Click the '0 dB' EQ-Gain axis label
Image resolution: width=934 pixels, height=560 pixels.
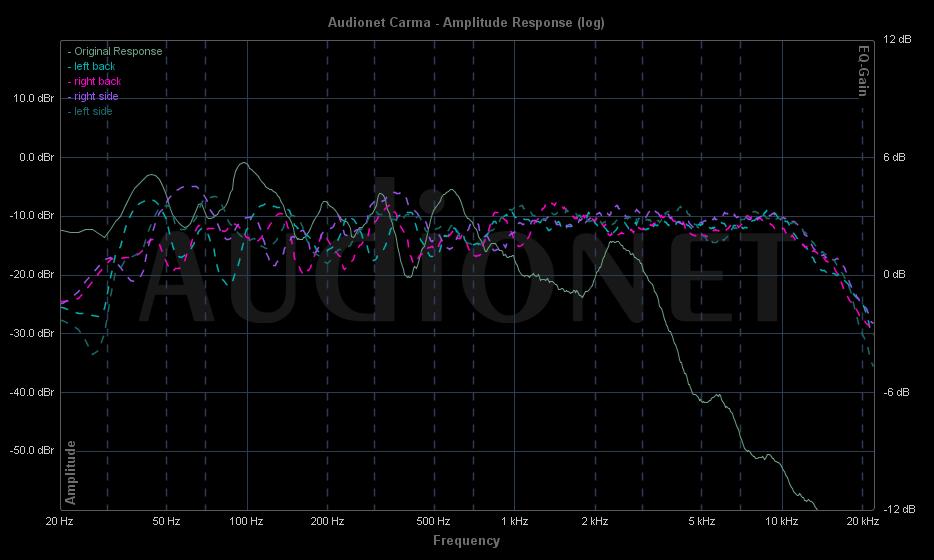point(894,274)
